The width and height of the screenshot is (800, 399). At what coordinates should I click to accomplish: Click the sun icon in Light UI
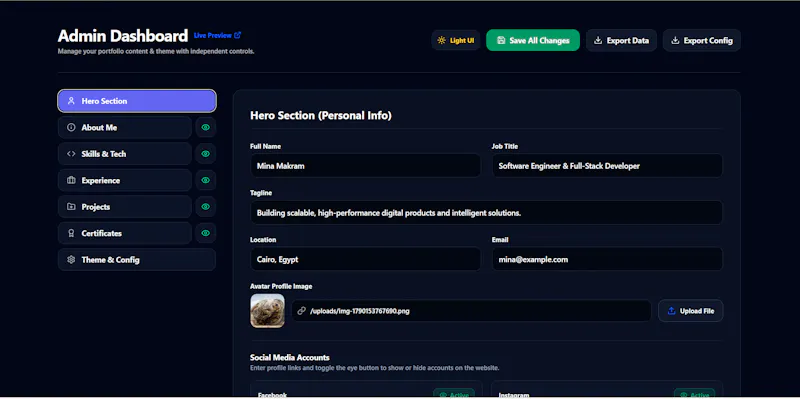(441, 40)
